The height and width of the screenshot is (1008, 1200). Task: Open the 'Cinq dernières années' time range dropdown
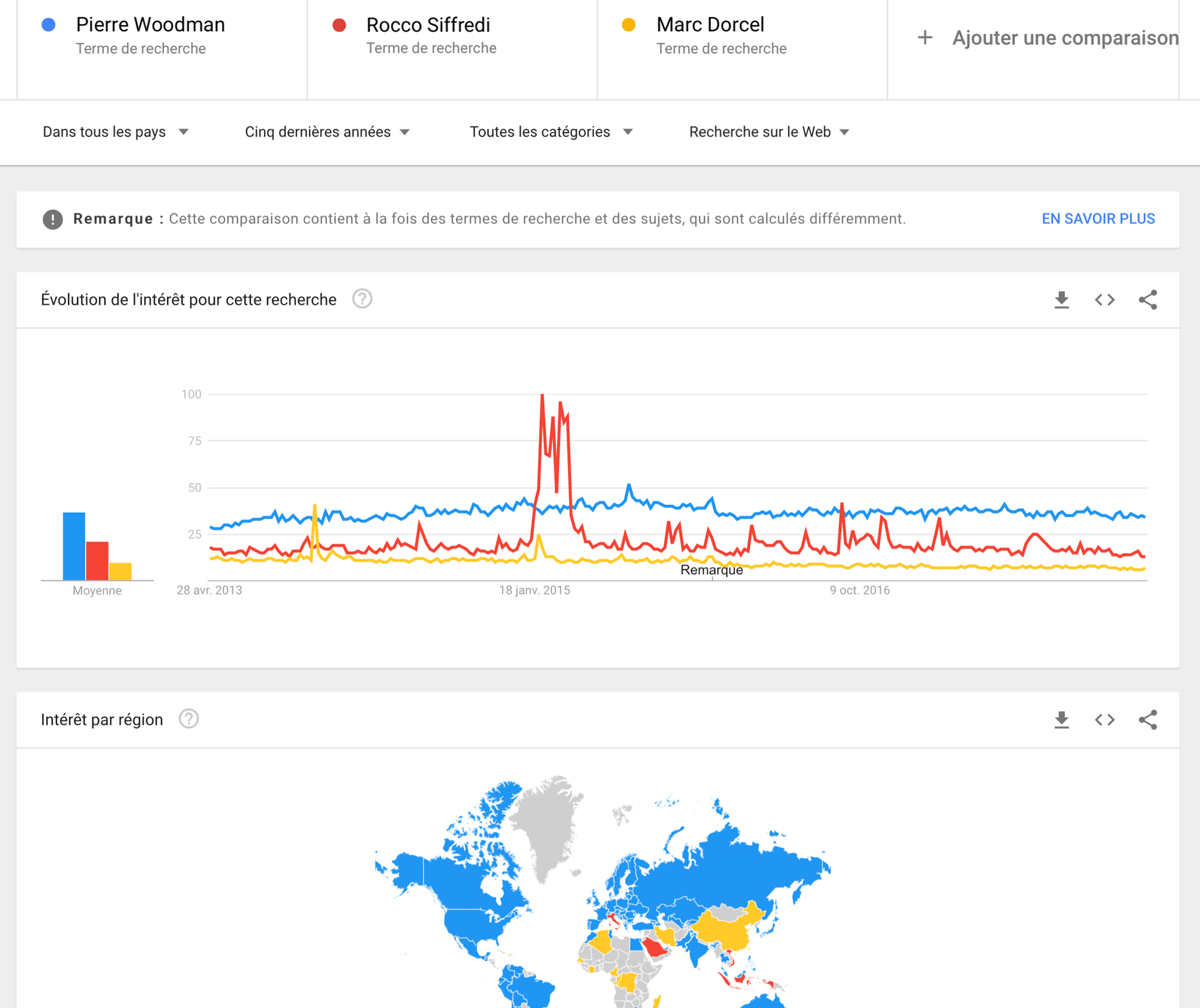[x=327, y=132]
